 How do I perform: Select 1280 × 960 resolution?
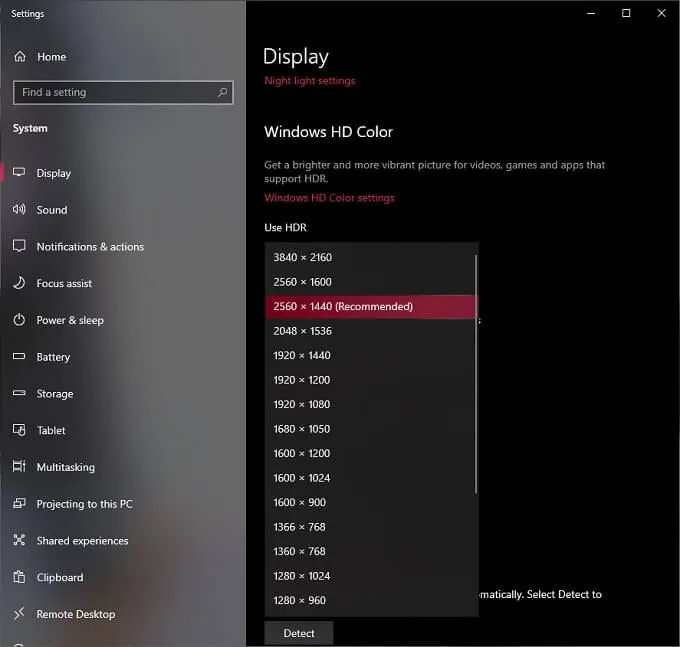pyautogui.click(x=370, y=600)
